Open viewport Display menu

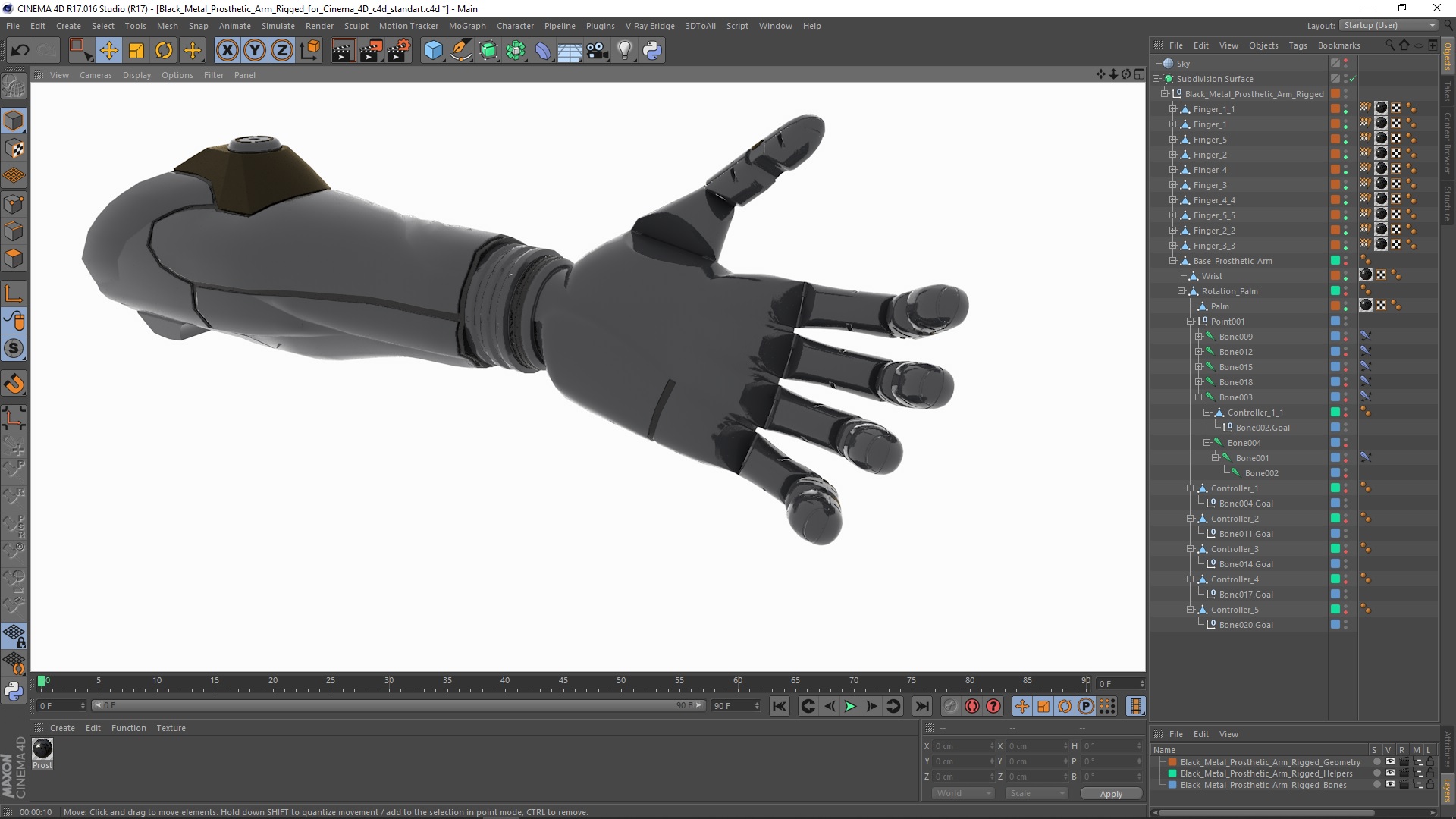point(136,75)
